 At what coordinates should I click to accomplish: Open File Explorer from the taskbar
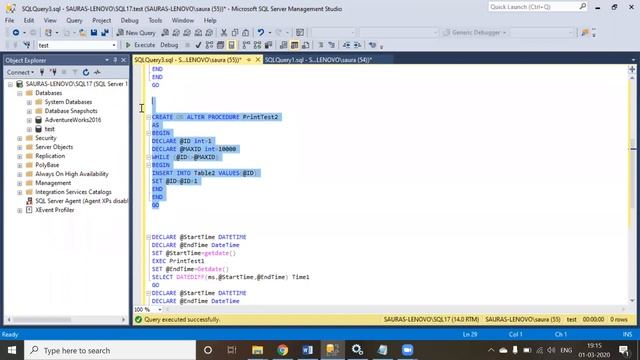[x=258, y=350]
